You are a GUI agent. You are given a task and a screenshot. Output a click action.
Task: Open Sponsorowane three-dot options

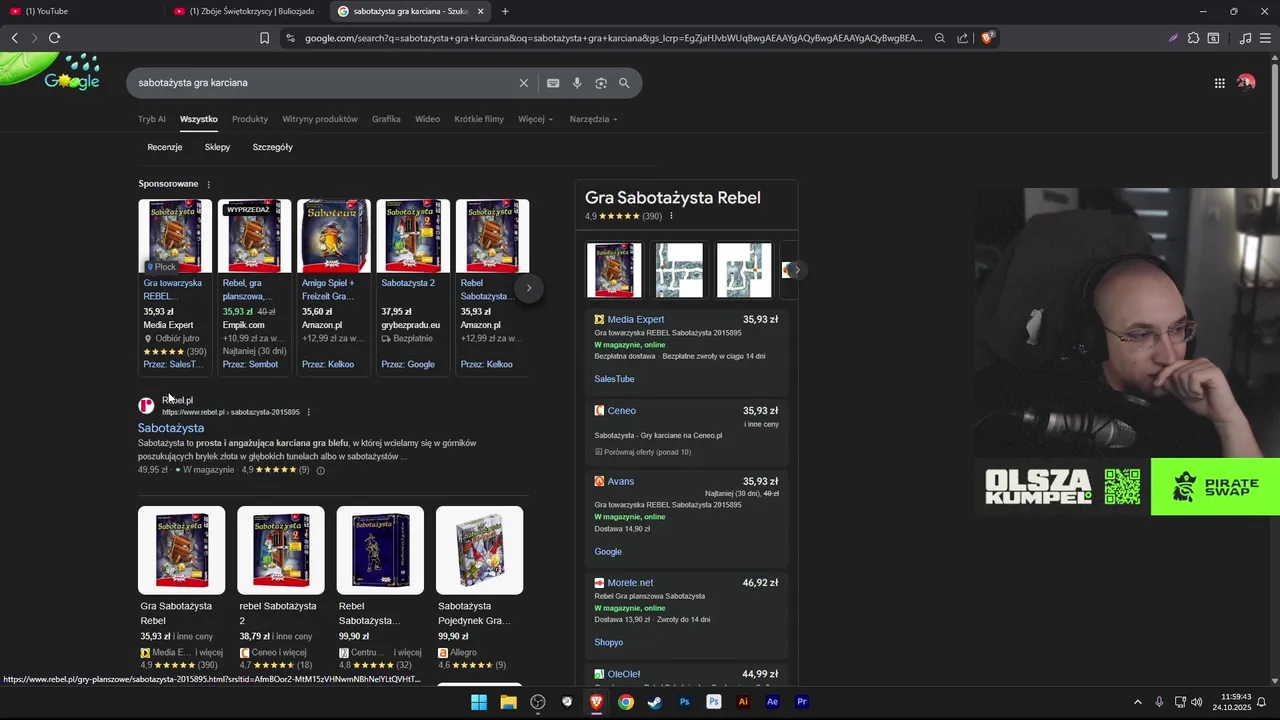point(209,184)
